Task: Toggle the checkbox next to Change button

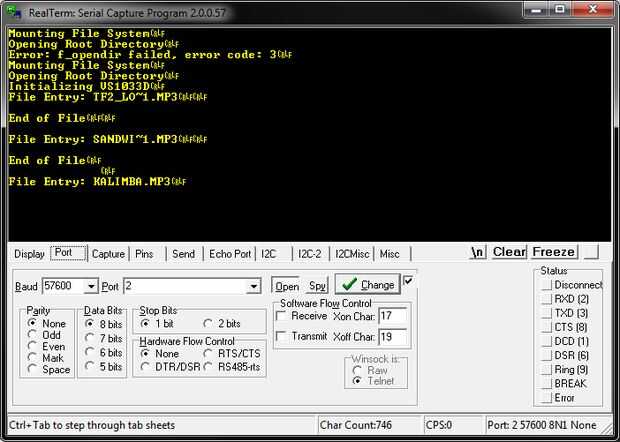Action: (408, 281)
